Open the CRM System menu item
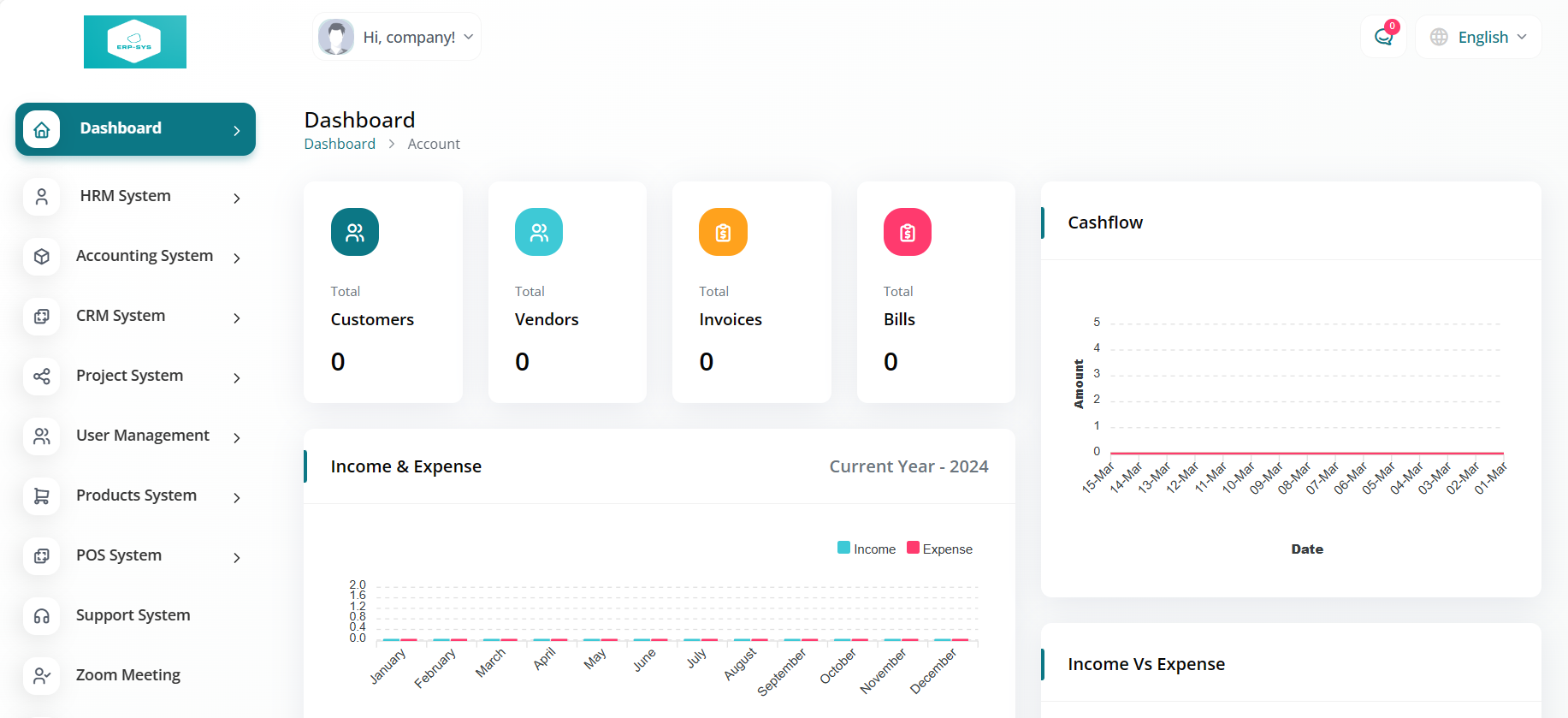The width and height of the screenshot is (1568, 718). (136, 316)
